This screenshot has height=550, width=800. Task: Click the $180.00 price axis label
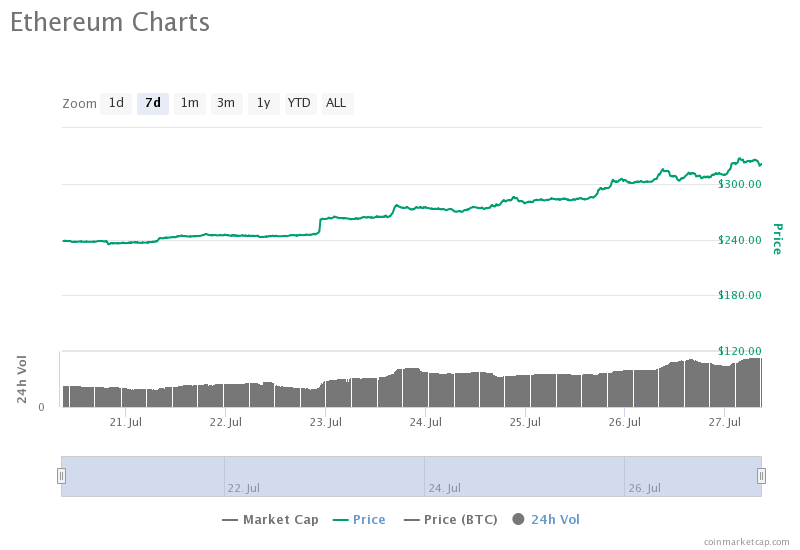(x=740, y=295)
